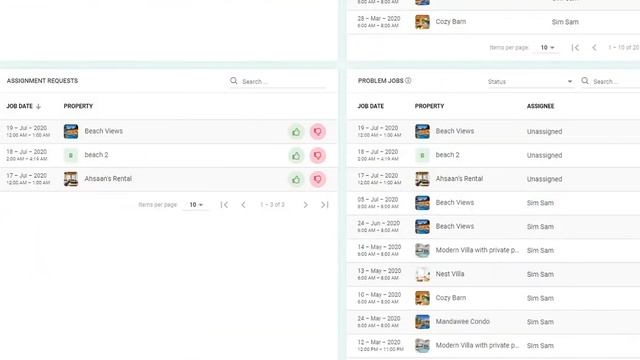Go to first page of Assignment Requests
This screenshot has width=640, height=360.
coord(224,204)
